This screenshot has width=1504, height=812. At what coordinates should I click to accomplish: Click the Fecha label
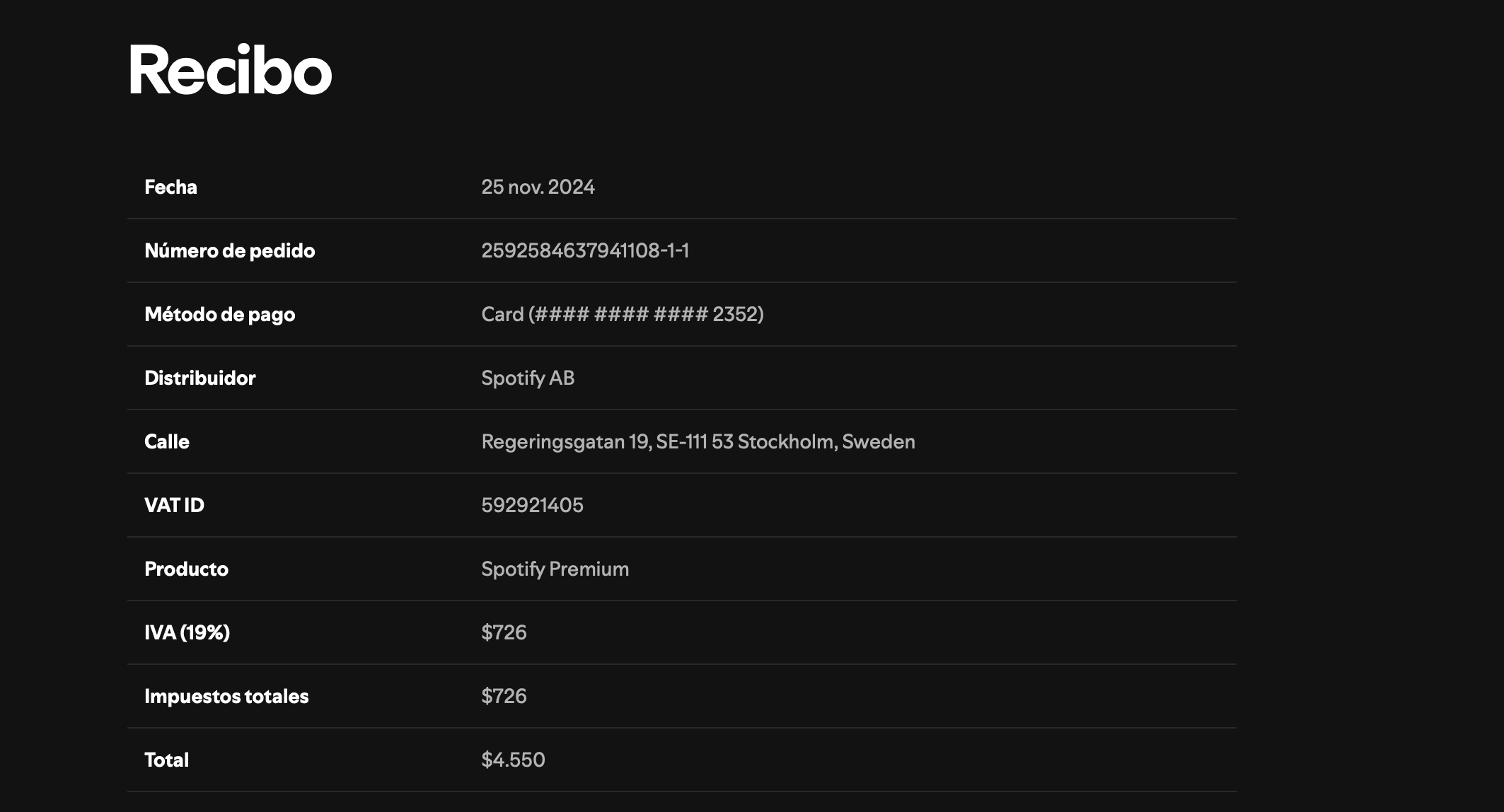(x=170, y=187)
